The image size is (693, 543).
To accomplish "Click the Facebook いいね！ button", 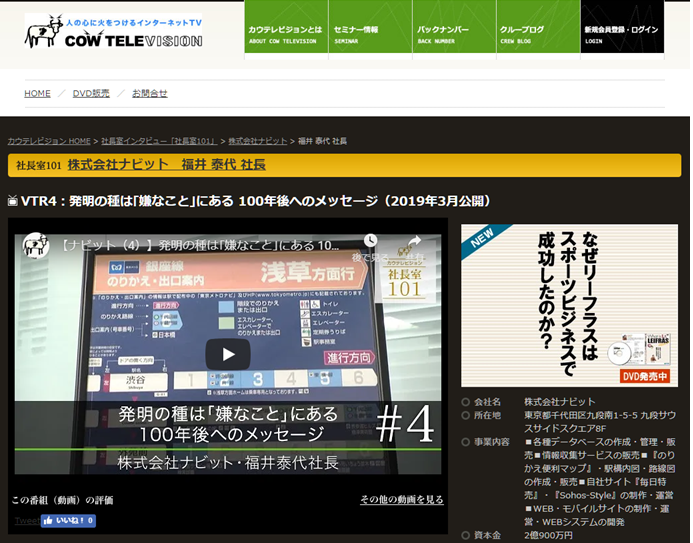I will (68, 520).
